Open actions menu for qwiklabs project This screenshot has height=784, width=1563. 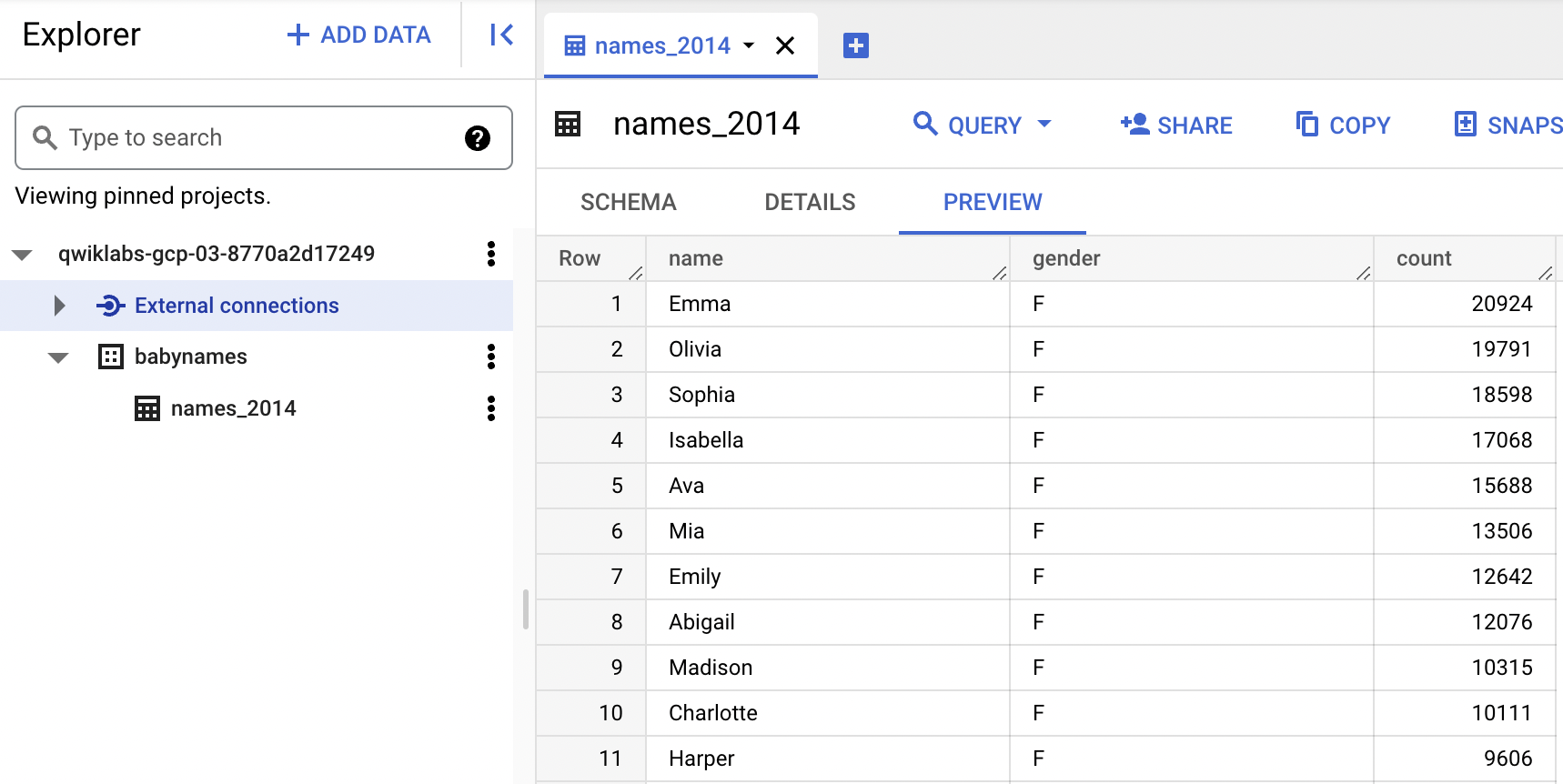click(x=491, y=254)
